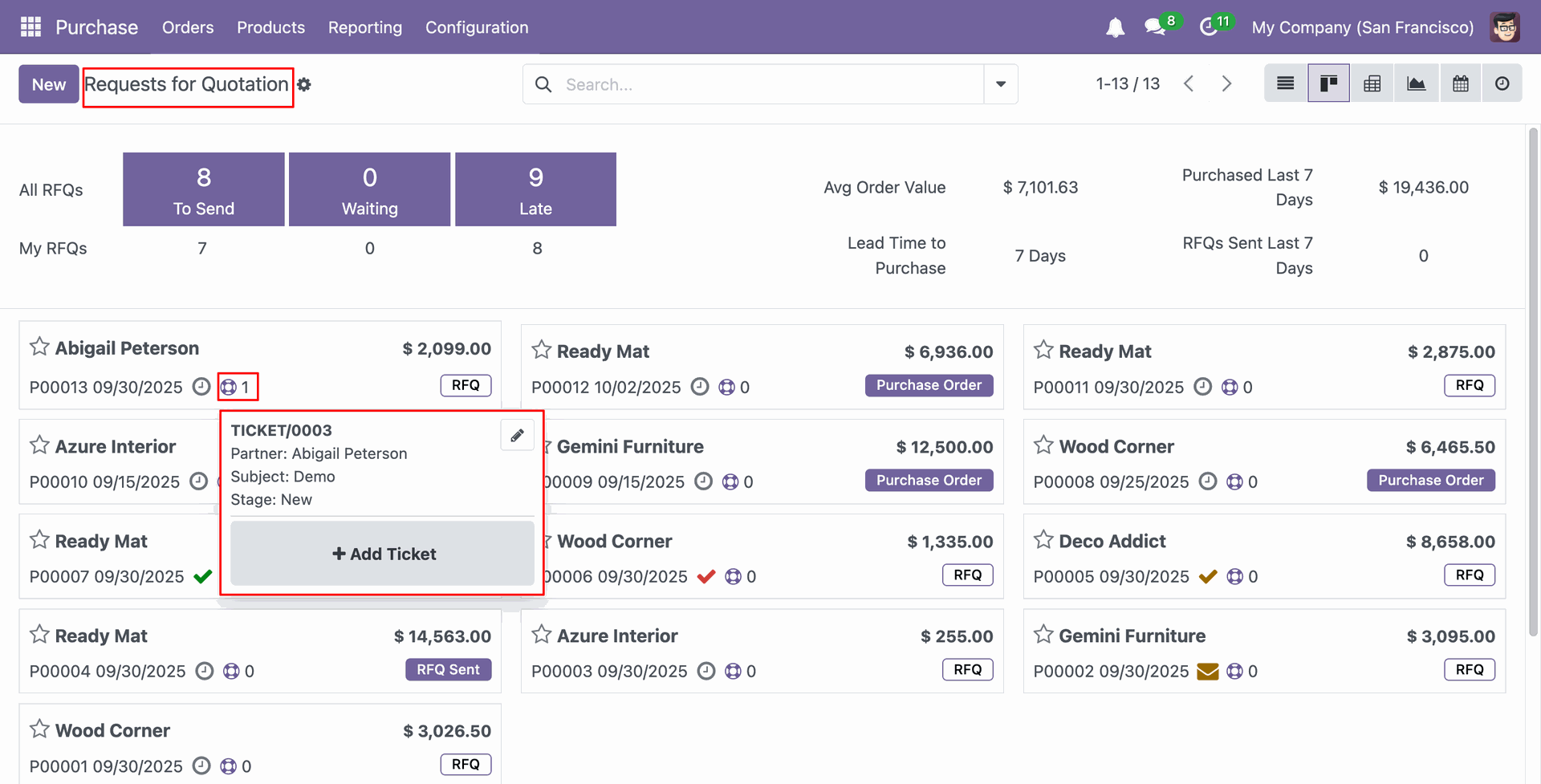Open the Reporting menu

click(365, 27)
